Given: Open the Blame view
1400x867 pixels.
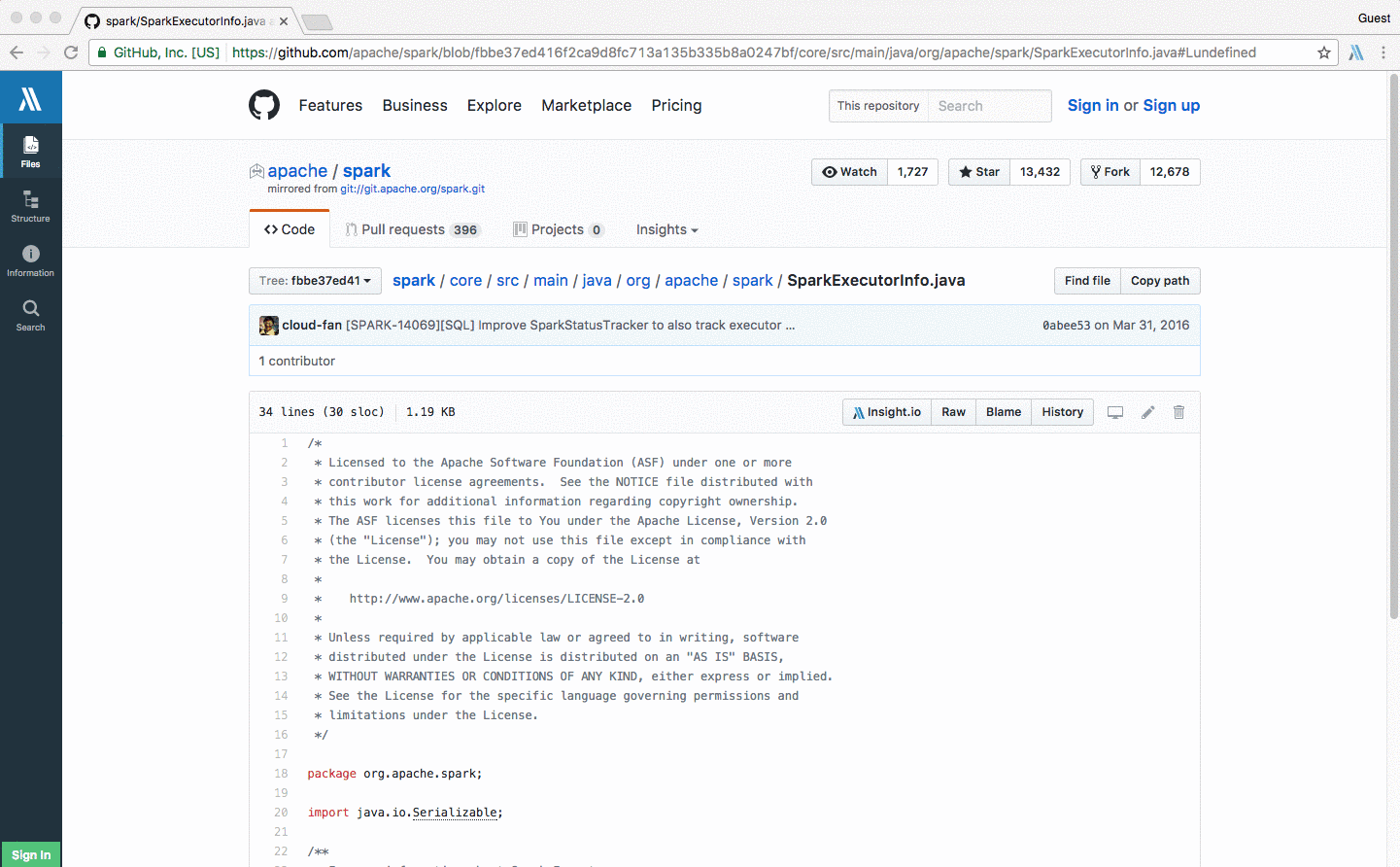Looking at the screenshot, I should pyautogui.click(x=1004, y=412).
